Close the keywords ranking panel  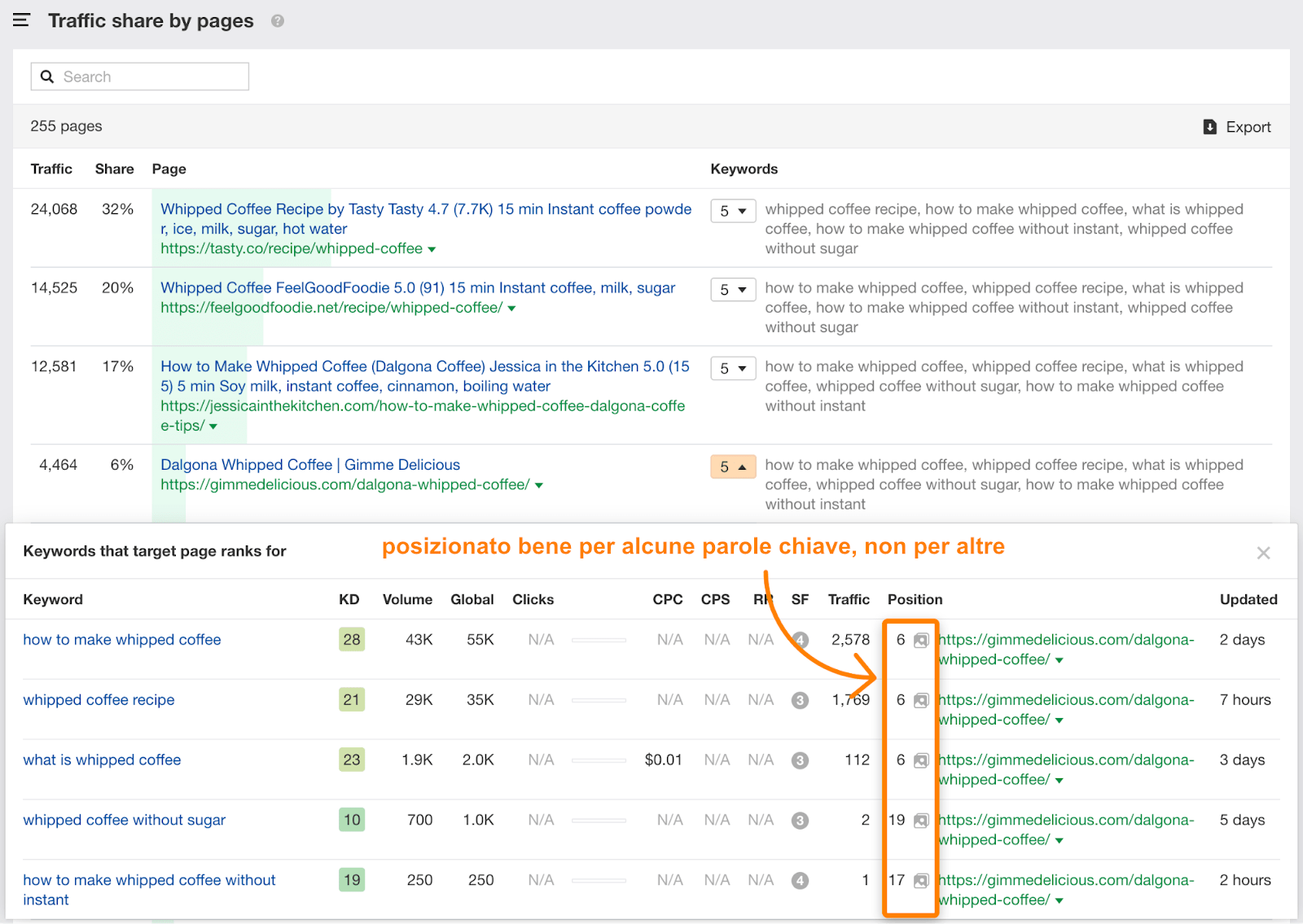(1263, 554)
